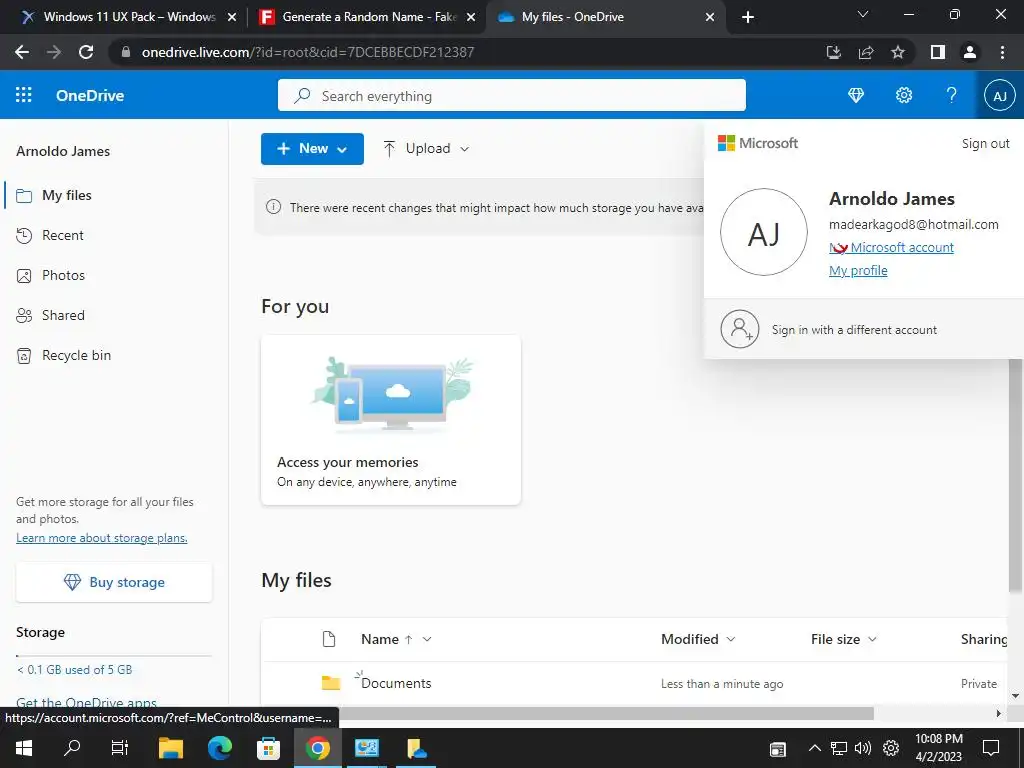Click the horizontal scrollbar
The image size is (1024, 768).
coord(606,713)
